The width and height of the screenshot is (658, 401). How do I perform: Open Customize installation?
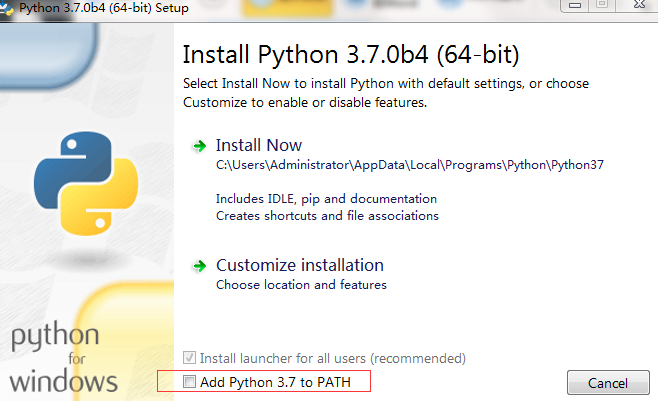[x=300, y=265]
